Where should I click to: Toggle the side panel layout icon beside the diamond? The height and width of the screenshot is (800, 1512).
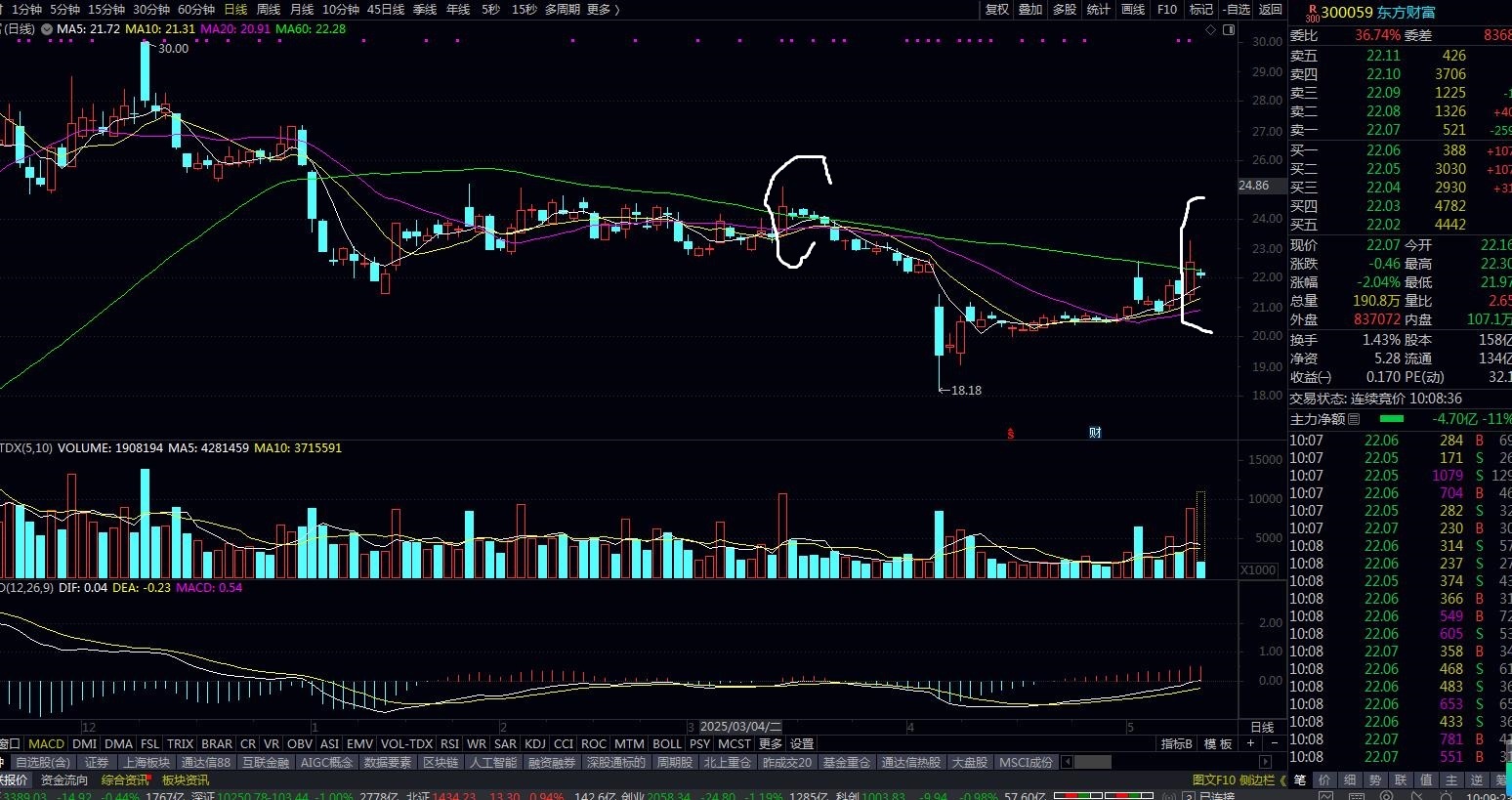coord(1228,29)
